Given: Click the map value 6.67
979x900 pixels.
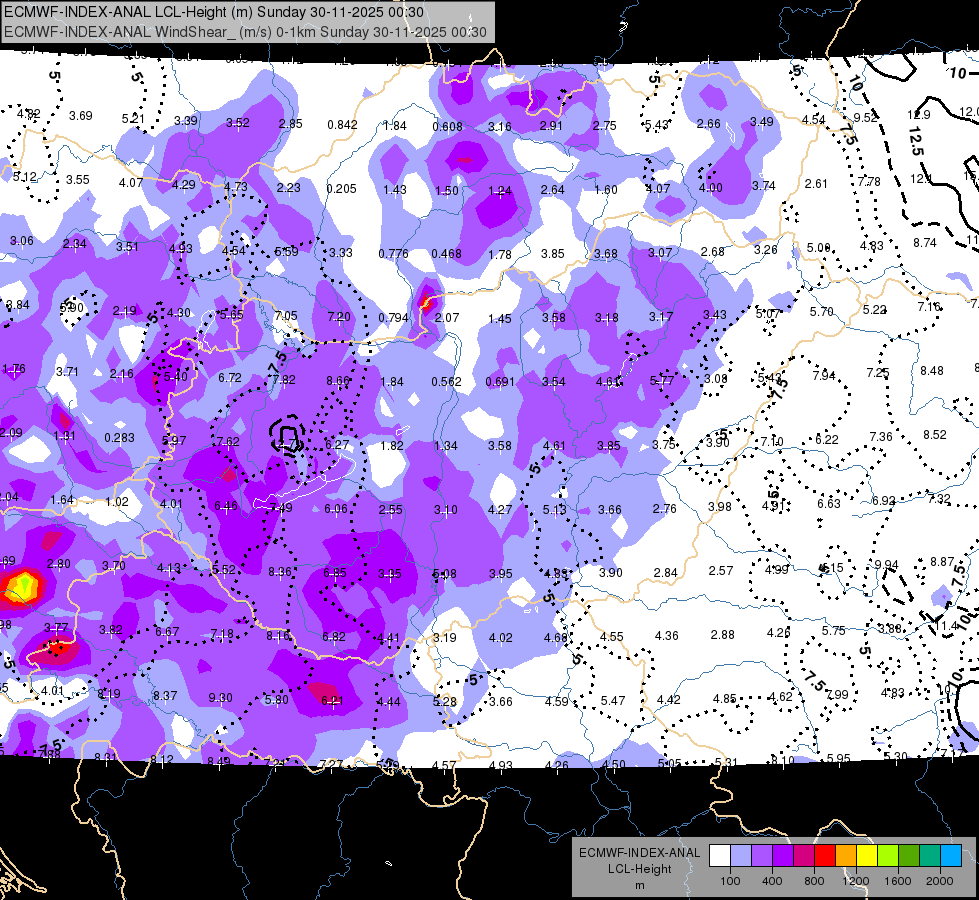Looking at the screenshot, I should click(x=167, y=631).
